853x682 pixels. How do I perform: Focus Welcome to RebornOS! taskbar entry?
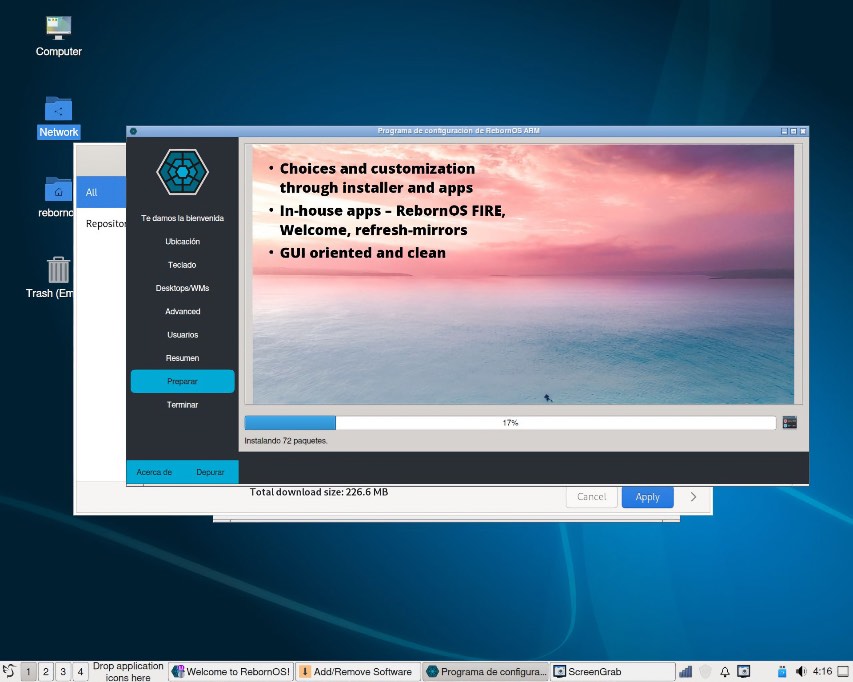231,672
